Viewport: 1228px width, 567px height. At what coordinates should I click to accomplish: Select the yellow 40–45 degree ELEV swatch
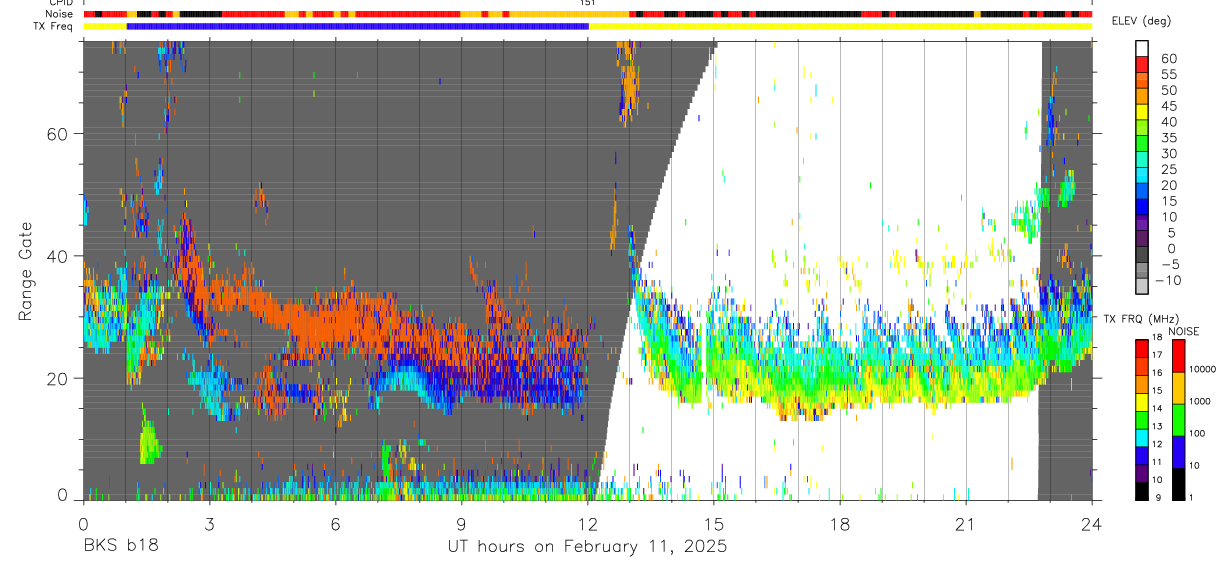[x=1142, y=113]
